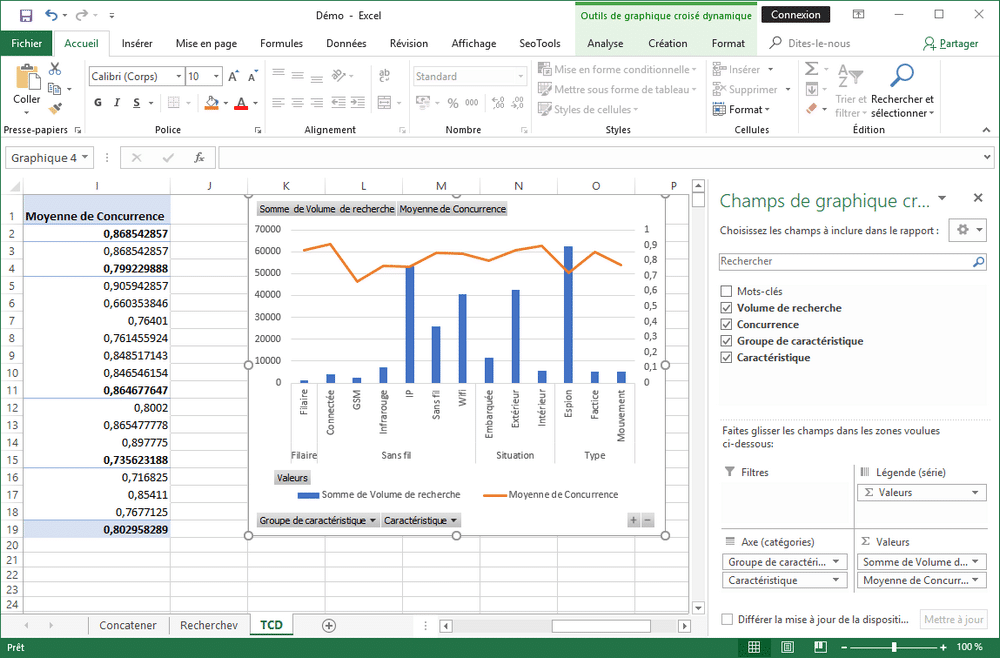
Task: Toggle bold (G) formatting
Action: click(98, 103)
